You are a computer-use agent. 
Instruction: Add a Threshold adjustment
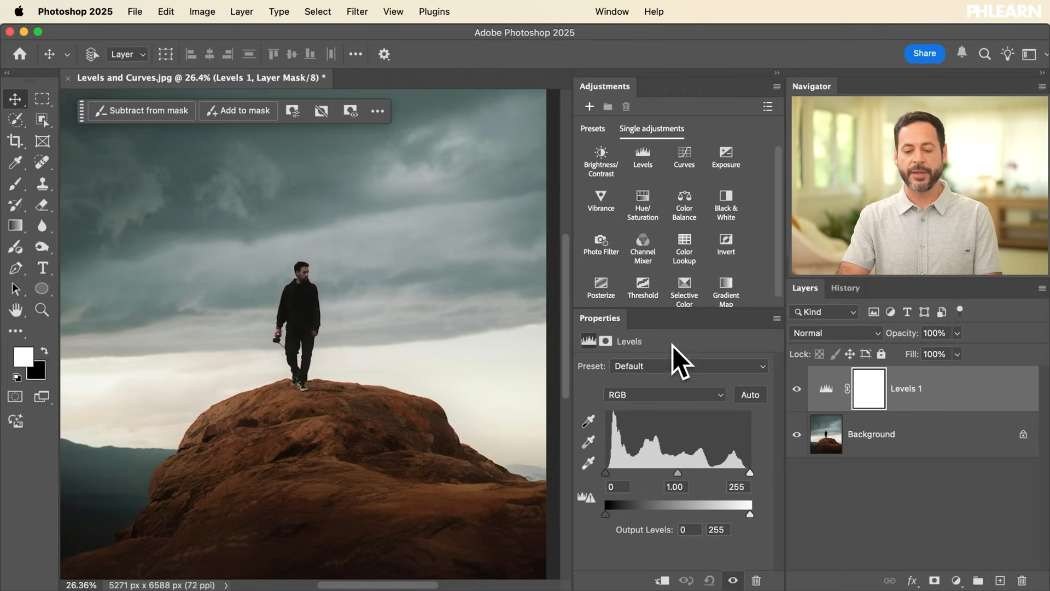pyautogui.click(x=642, y=288)
